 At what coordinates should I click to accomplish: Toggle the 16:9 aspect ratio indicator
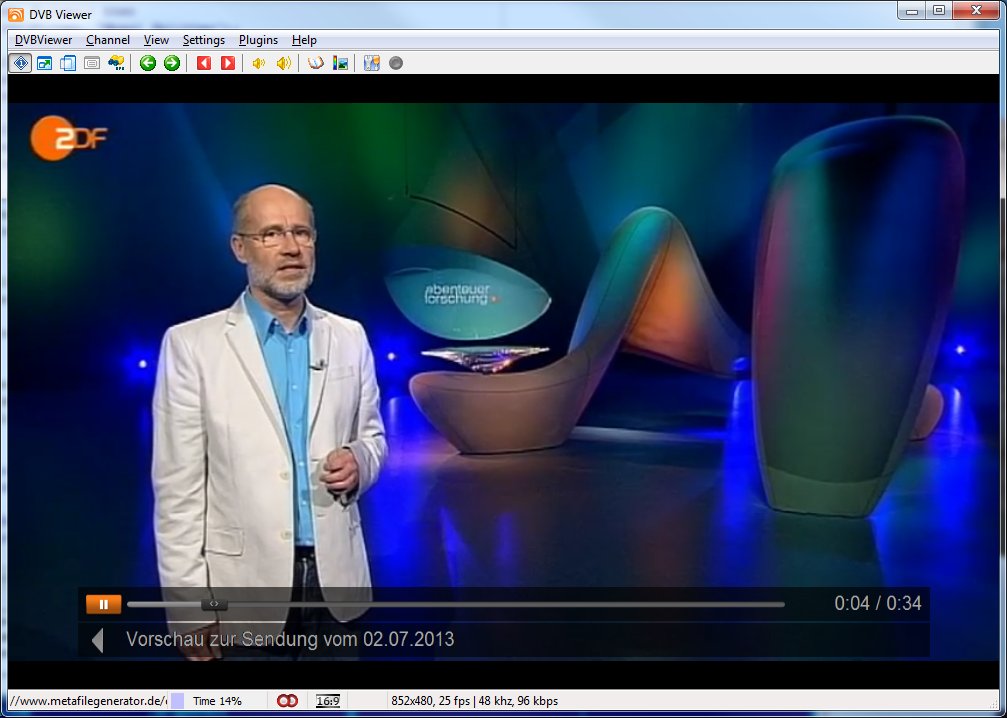pyautogui.click(x=327, y=701)
